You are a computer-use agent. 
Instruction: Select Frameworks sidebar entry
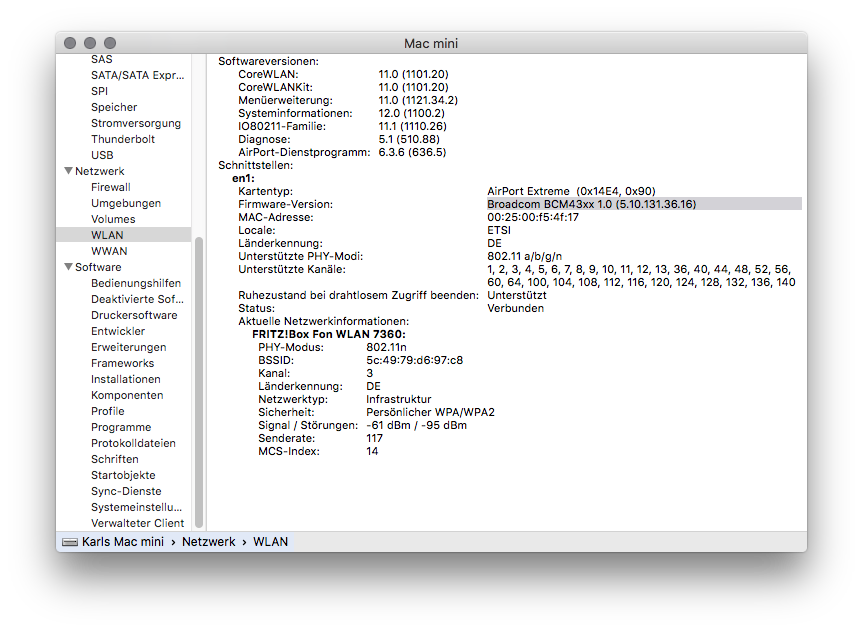pyautogui.click(x=122, y=363)
